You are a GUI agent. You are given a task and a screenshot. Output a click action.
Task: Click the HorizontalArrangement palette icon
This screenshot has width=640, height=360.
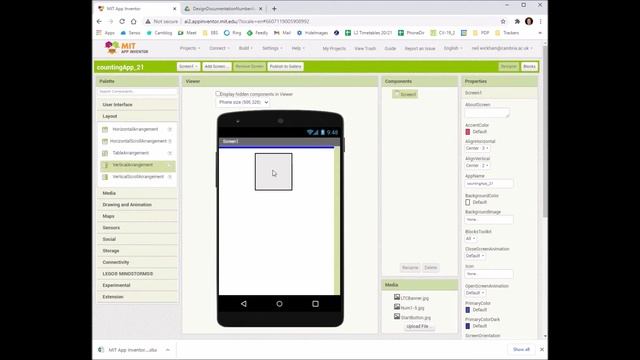(x=105, y=129)
